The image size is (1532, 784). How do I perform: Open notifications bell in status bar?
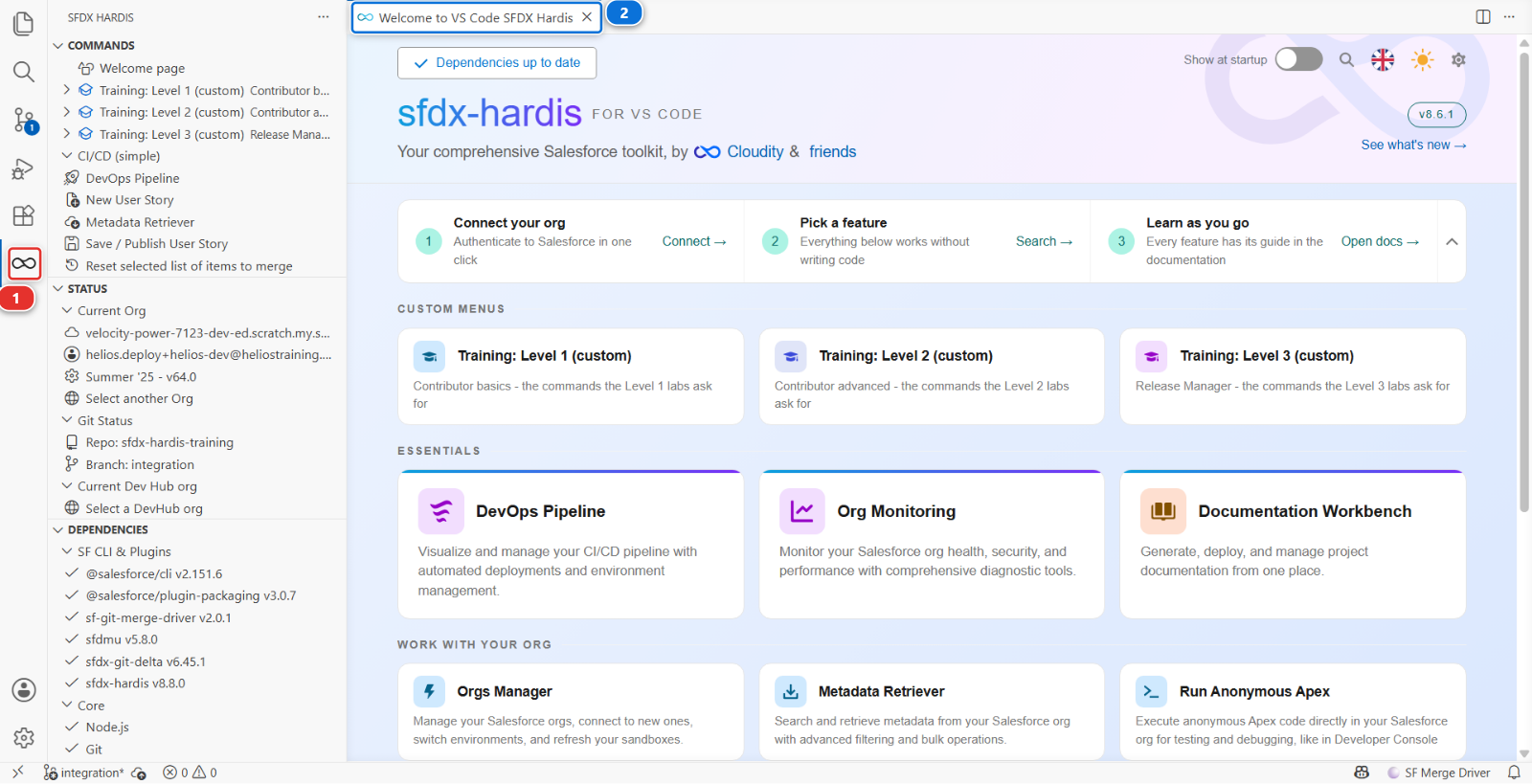click(1514, 773)
